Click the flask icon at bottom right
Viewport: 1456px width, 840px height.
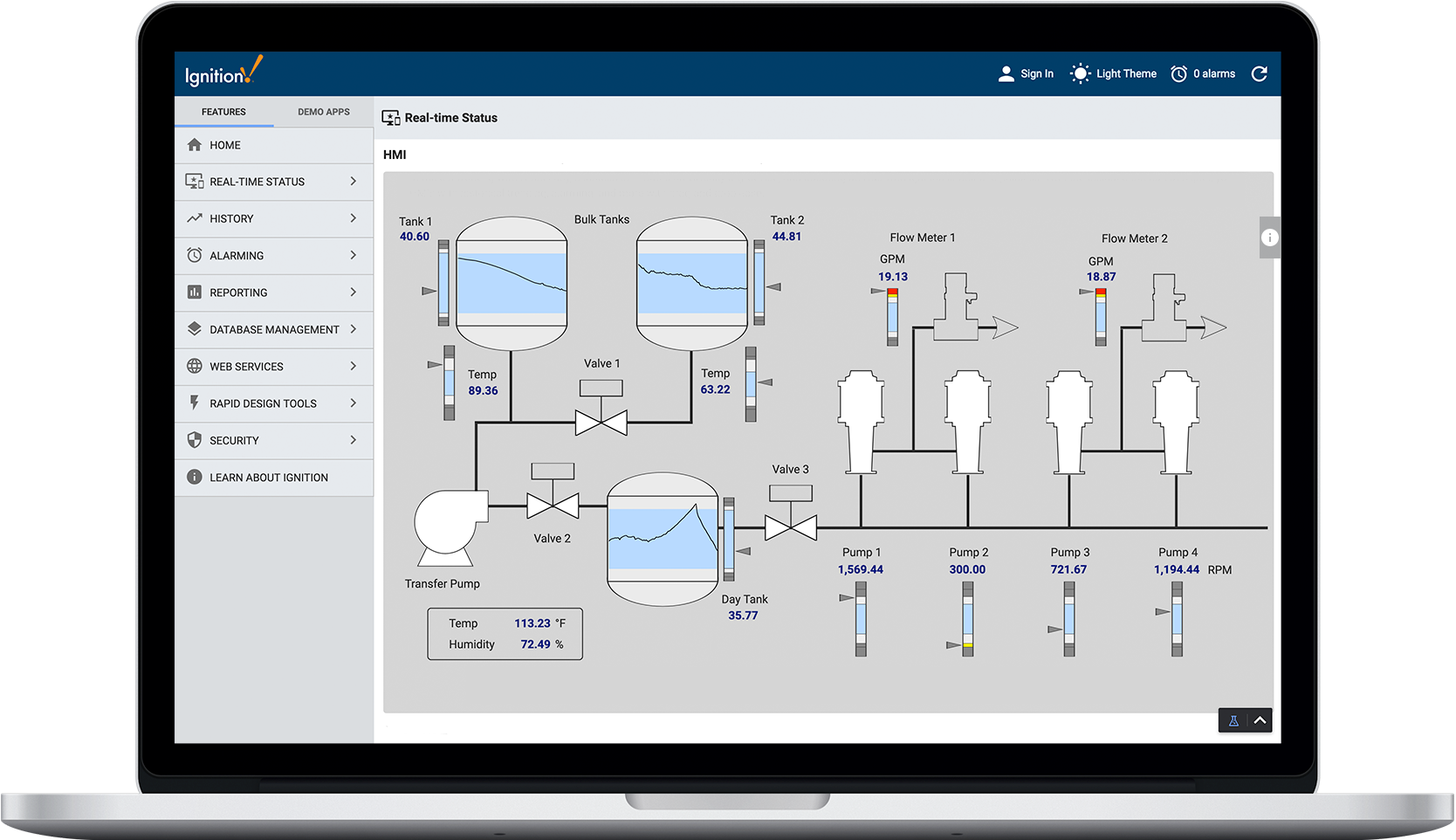click(x=1233, y=720)
